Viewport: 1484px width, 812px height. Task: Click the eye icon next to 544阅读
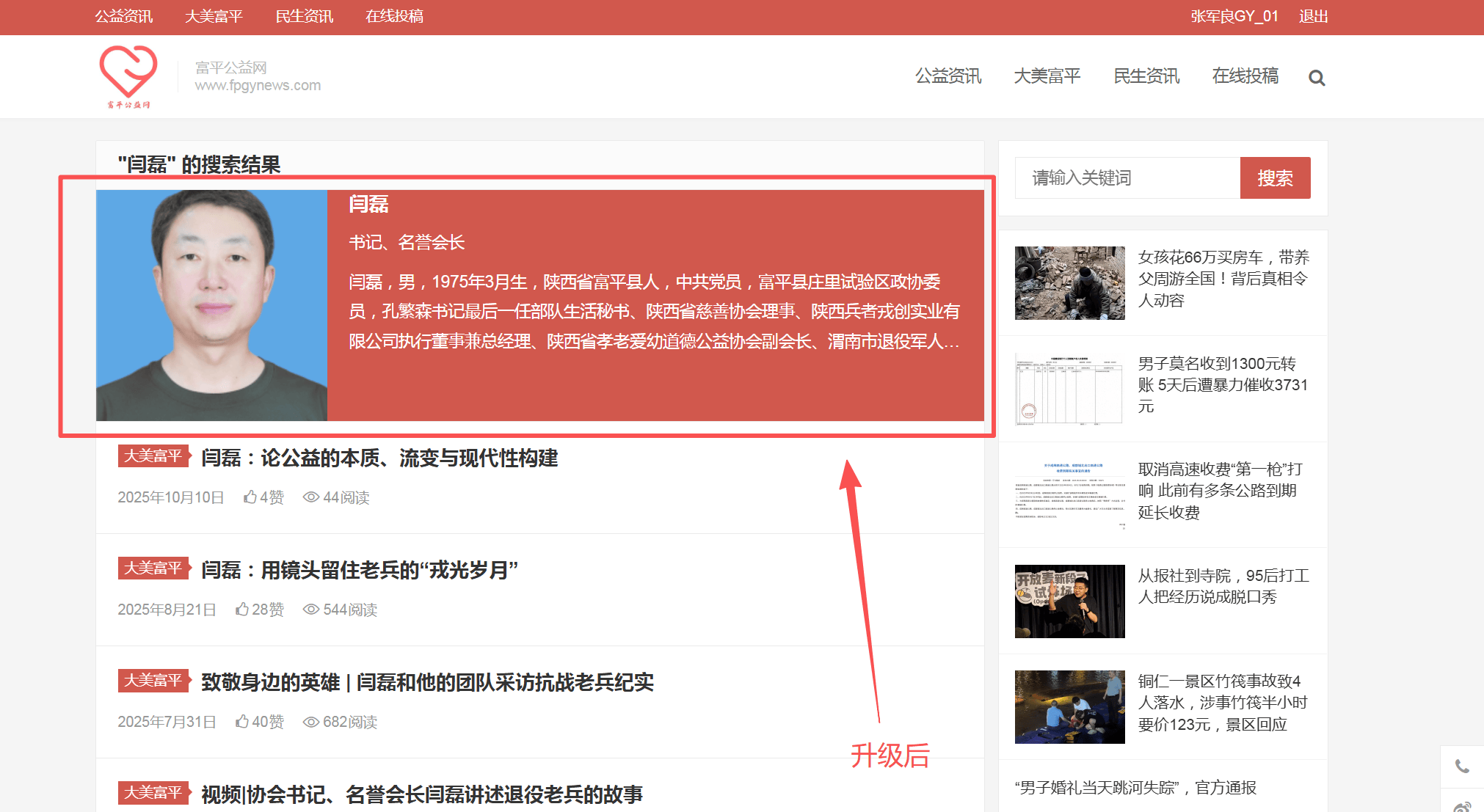311,610
